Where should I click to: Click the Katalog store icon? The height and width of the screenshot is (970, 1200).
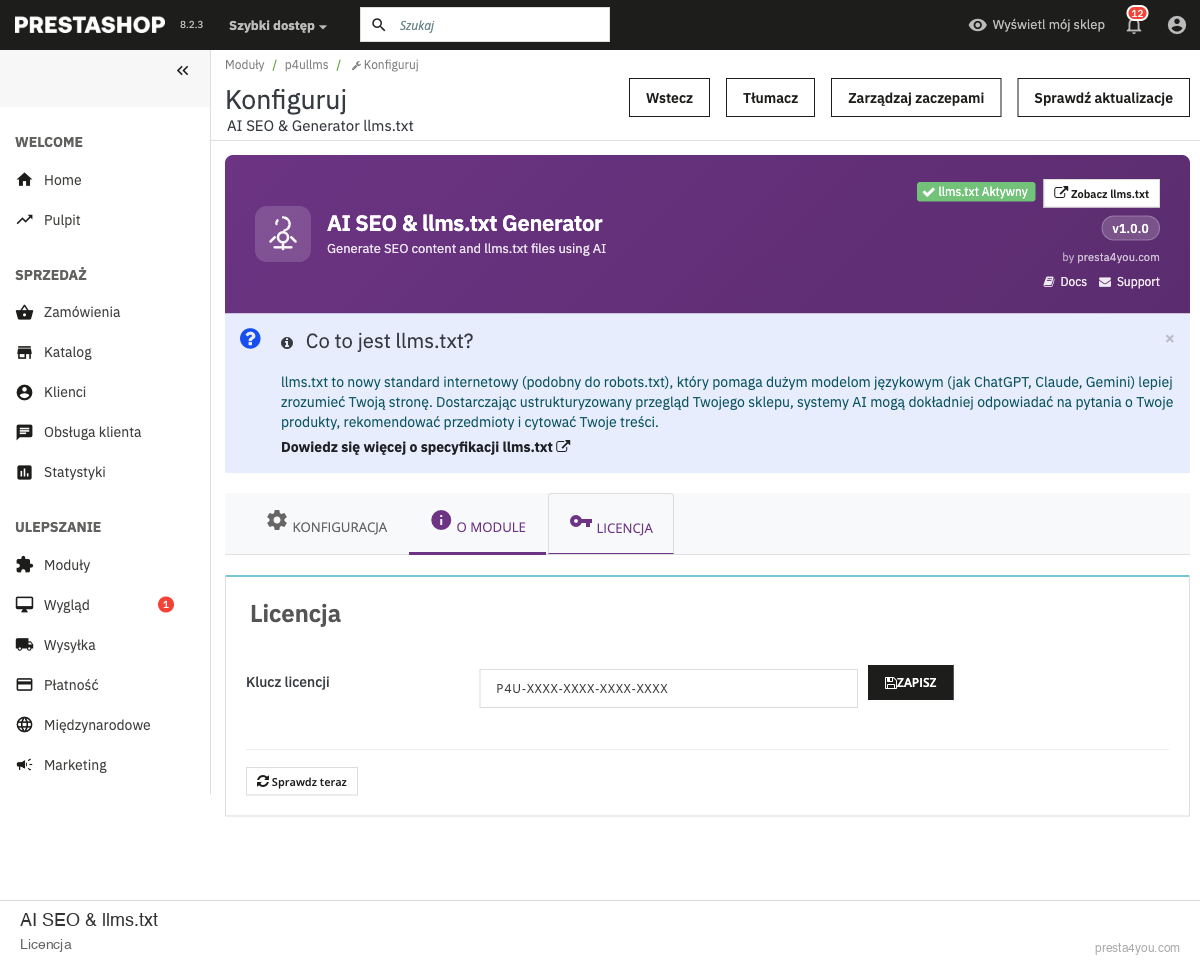[25, 352]
